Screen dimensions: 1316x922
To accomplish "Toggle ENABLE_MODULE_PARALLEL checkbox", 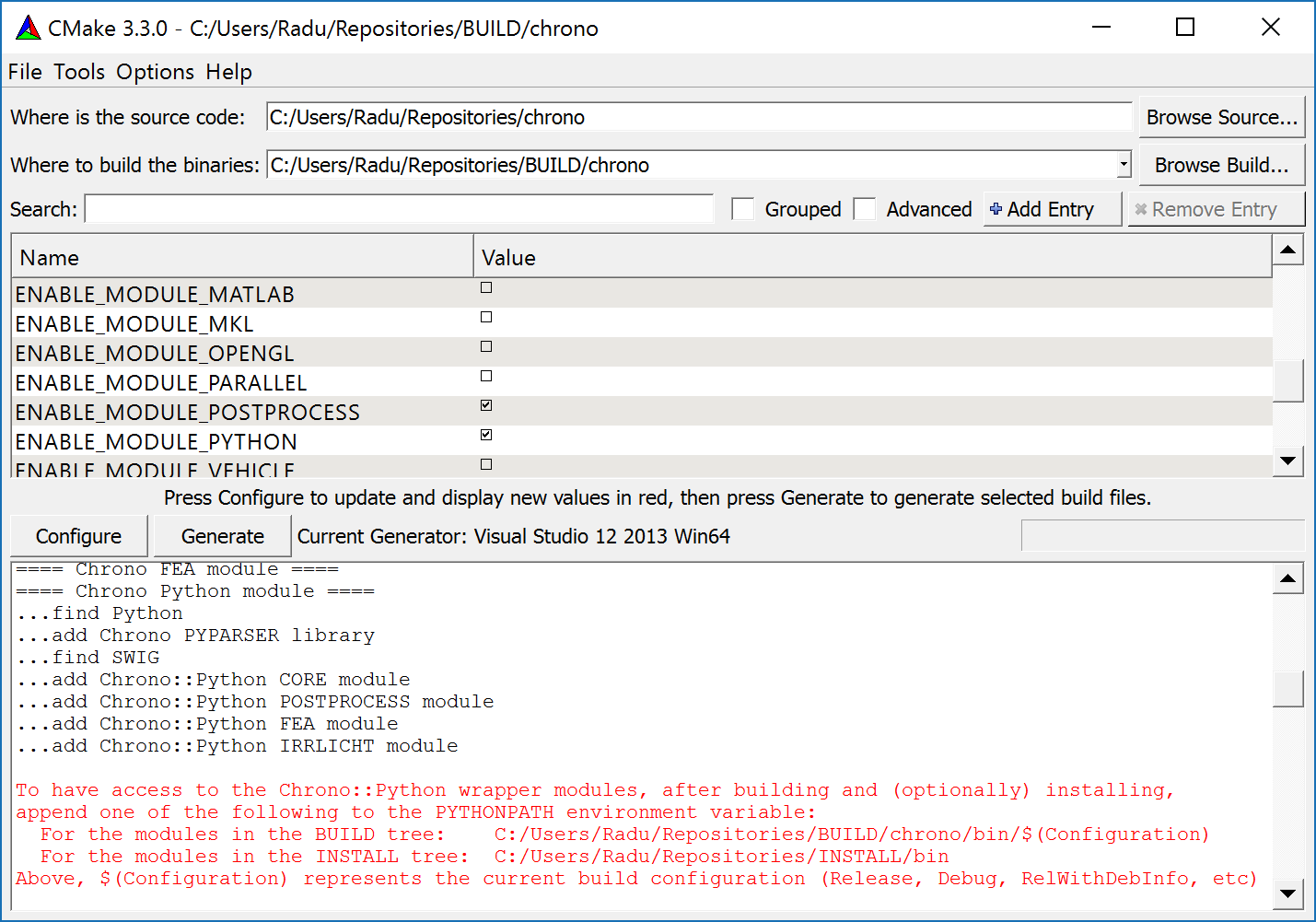I will point(486,377).
